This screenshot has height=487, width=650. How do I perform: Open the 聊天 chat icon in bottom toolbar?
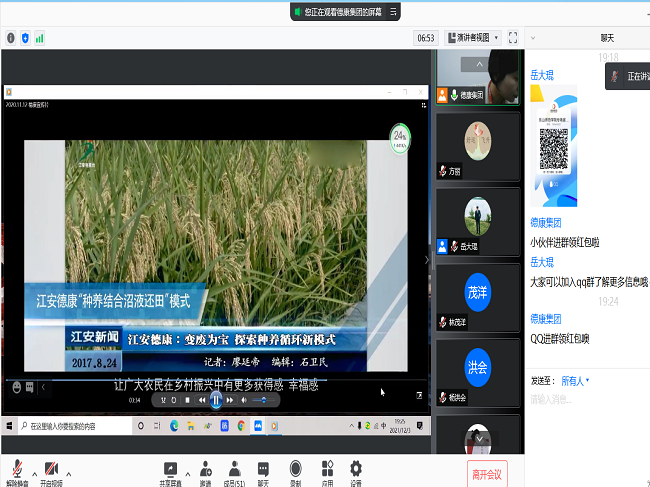coord(263,473)
